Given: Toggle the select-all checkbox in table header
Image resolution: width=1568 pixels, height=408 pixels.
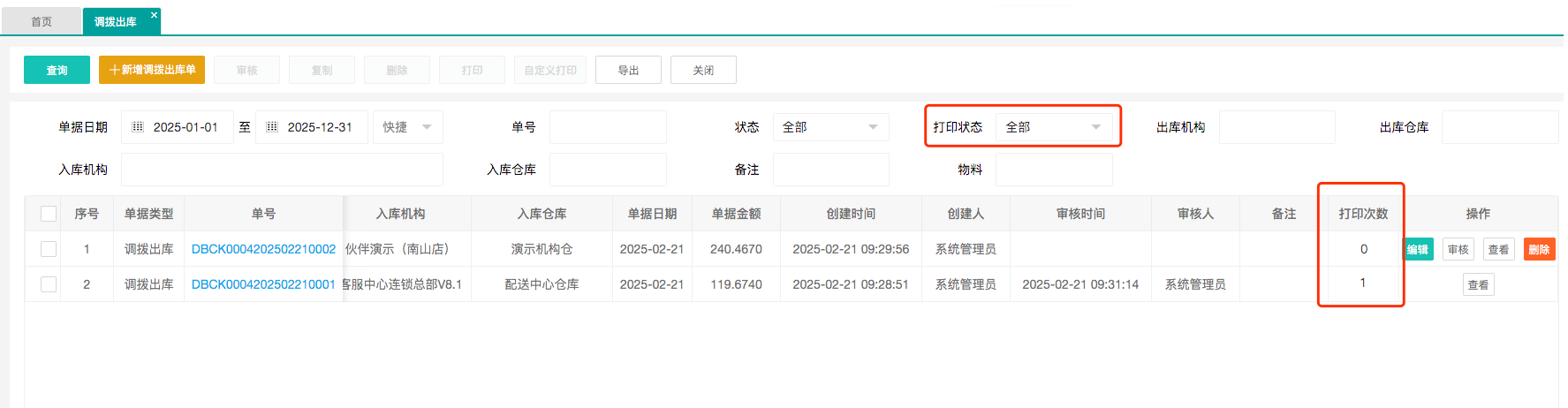Looking at the screenshot, I should coord(49,214).
